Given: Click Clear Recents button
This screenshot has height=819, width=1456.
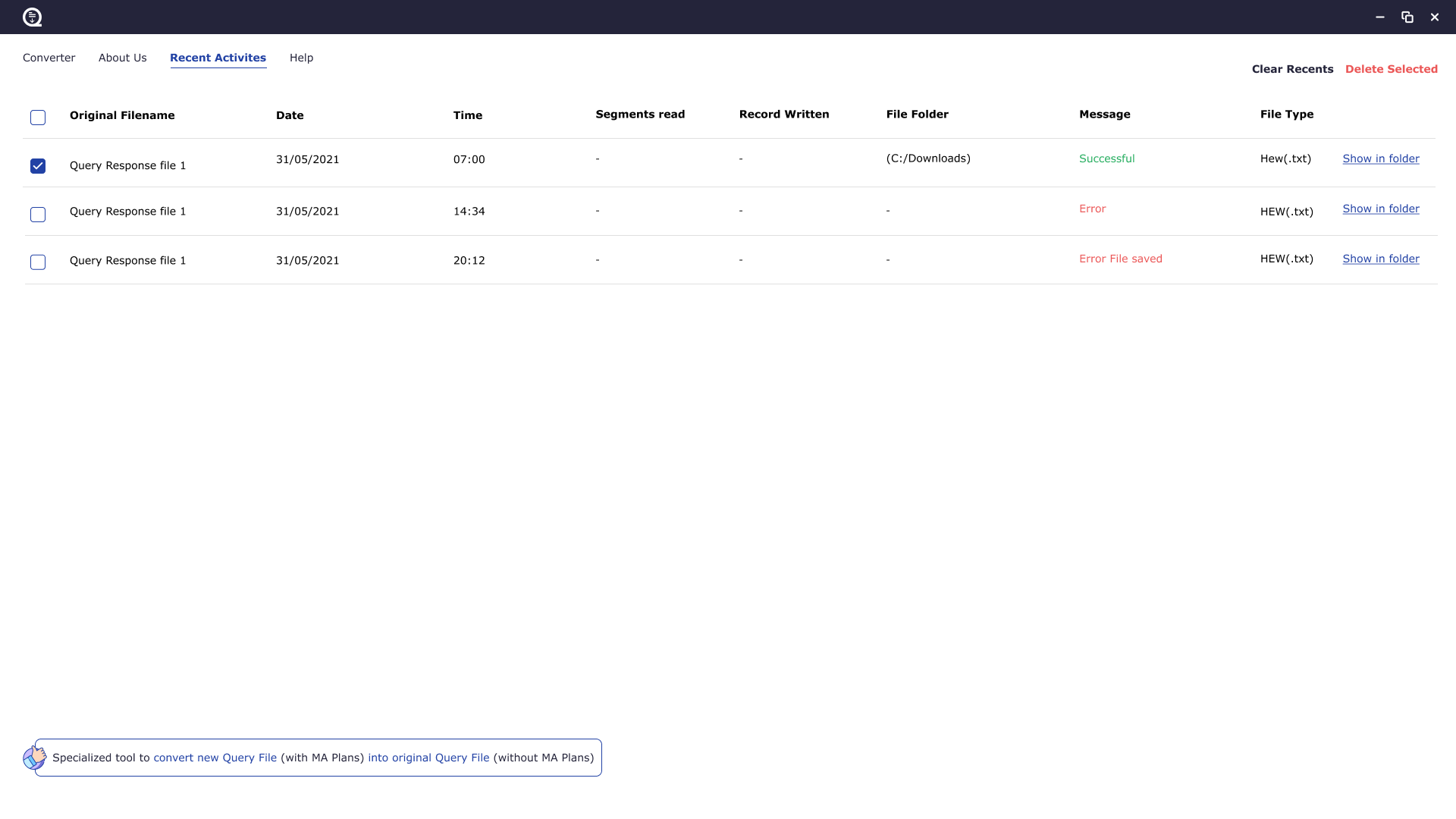Looking at the screenshot, I should 1292,69.
